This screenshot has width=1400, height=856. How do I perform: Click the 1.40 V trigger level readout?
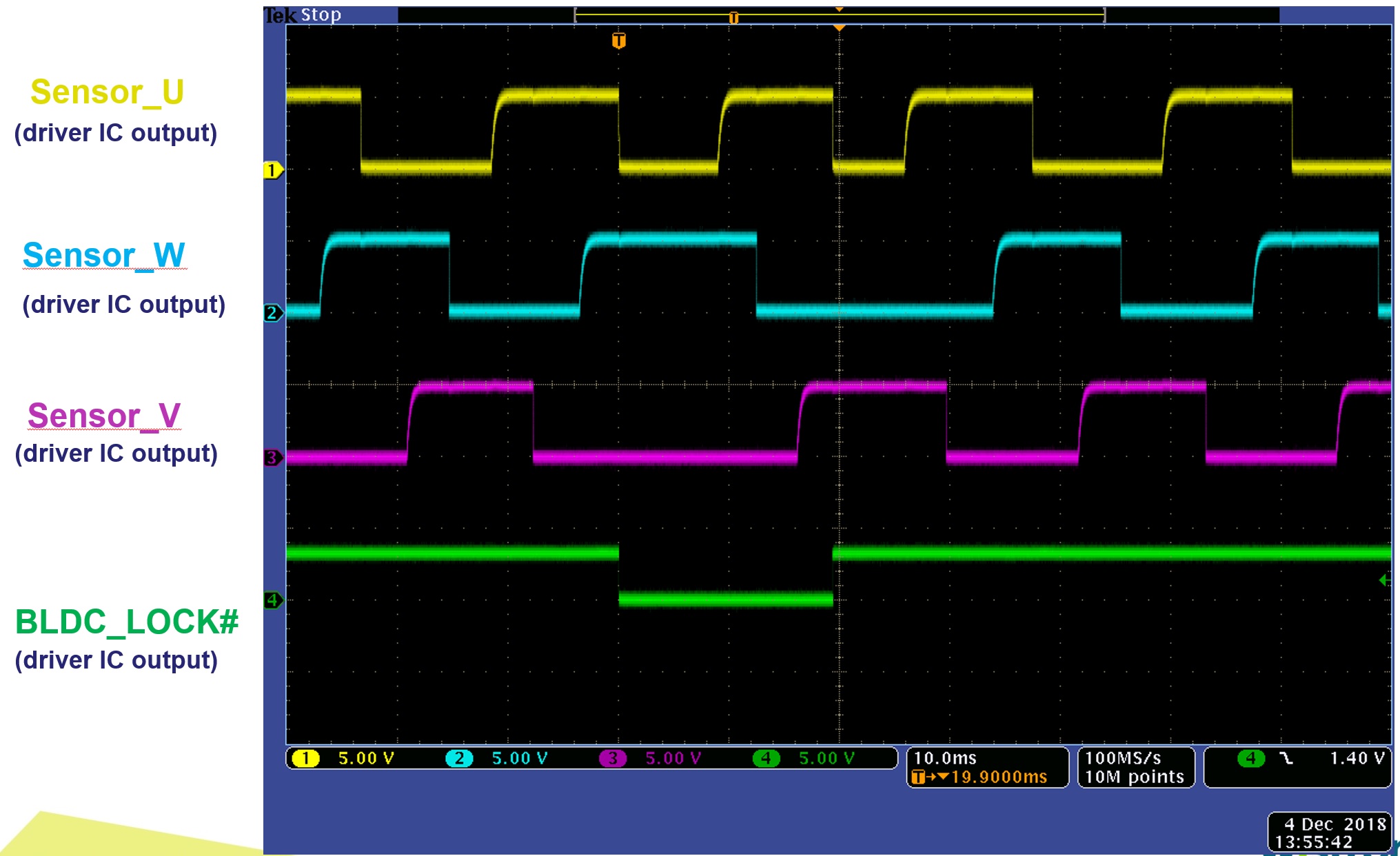[x=1357, y=758]
